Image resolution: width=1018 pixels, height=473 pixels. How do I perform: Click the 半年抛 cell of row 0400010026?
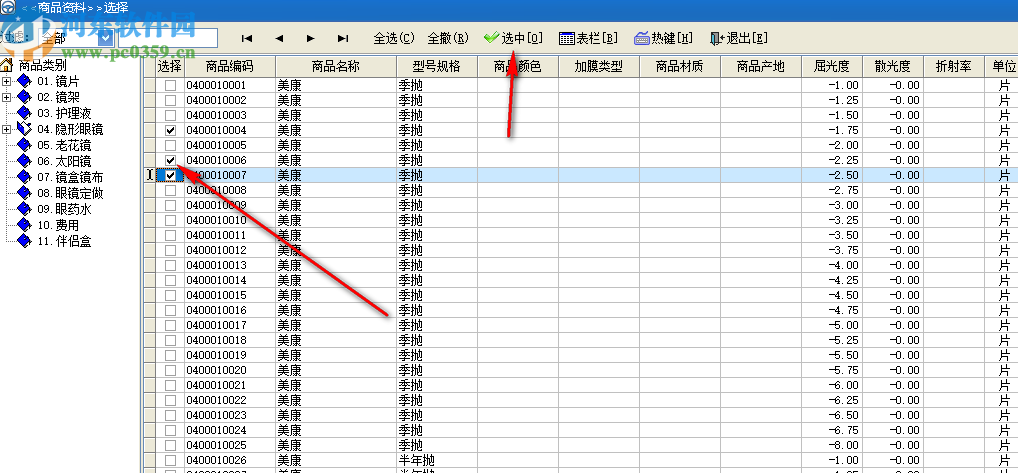click(x=437, y=460)
